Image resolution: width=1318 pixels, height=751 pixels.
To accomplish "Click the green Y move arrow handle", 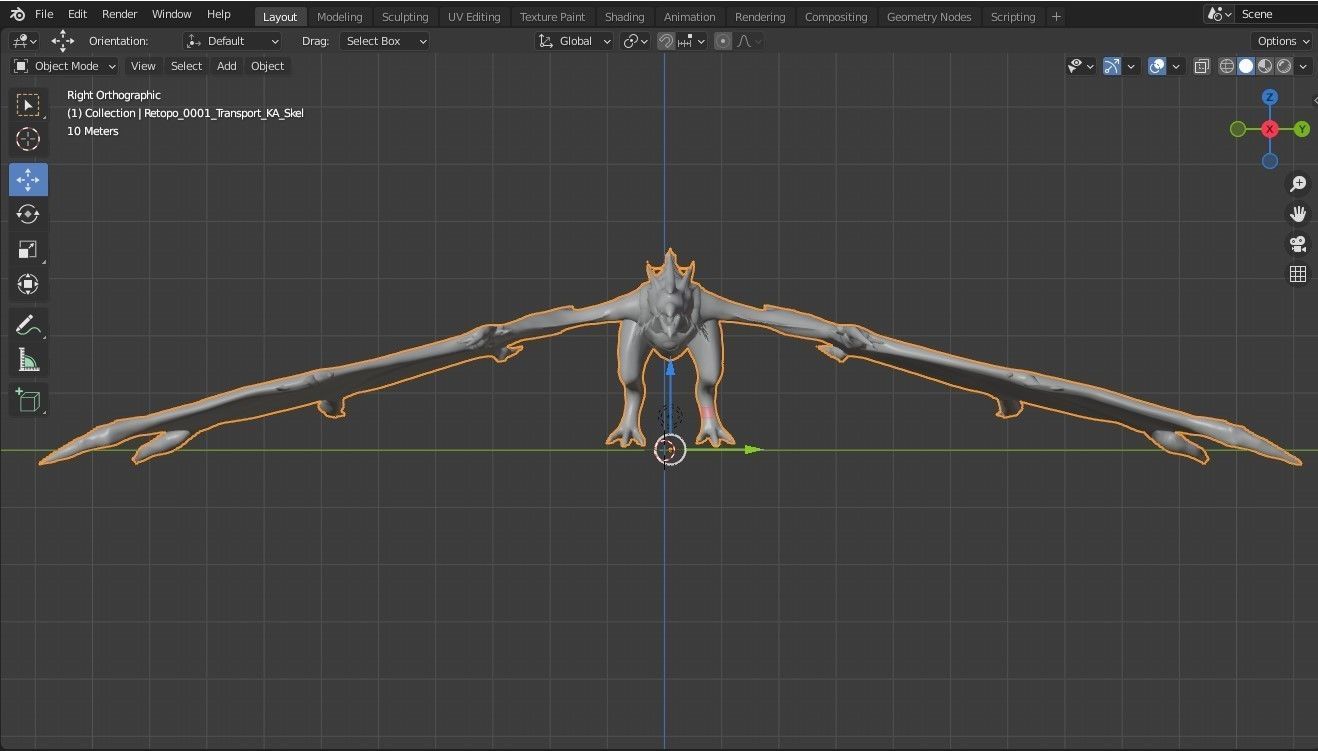I will pyautogui.click(x=753, y=450).
